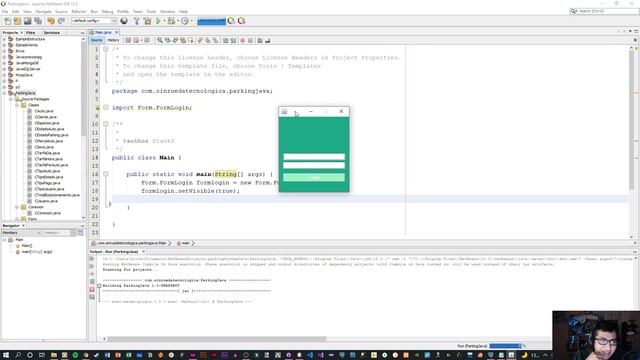Select CEspacios.java in project tree
Viewport: 640px width, 360px height.
(47, 123)
